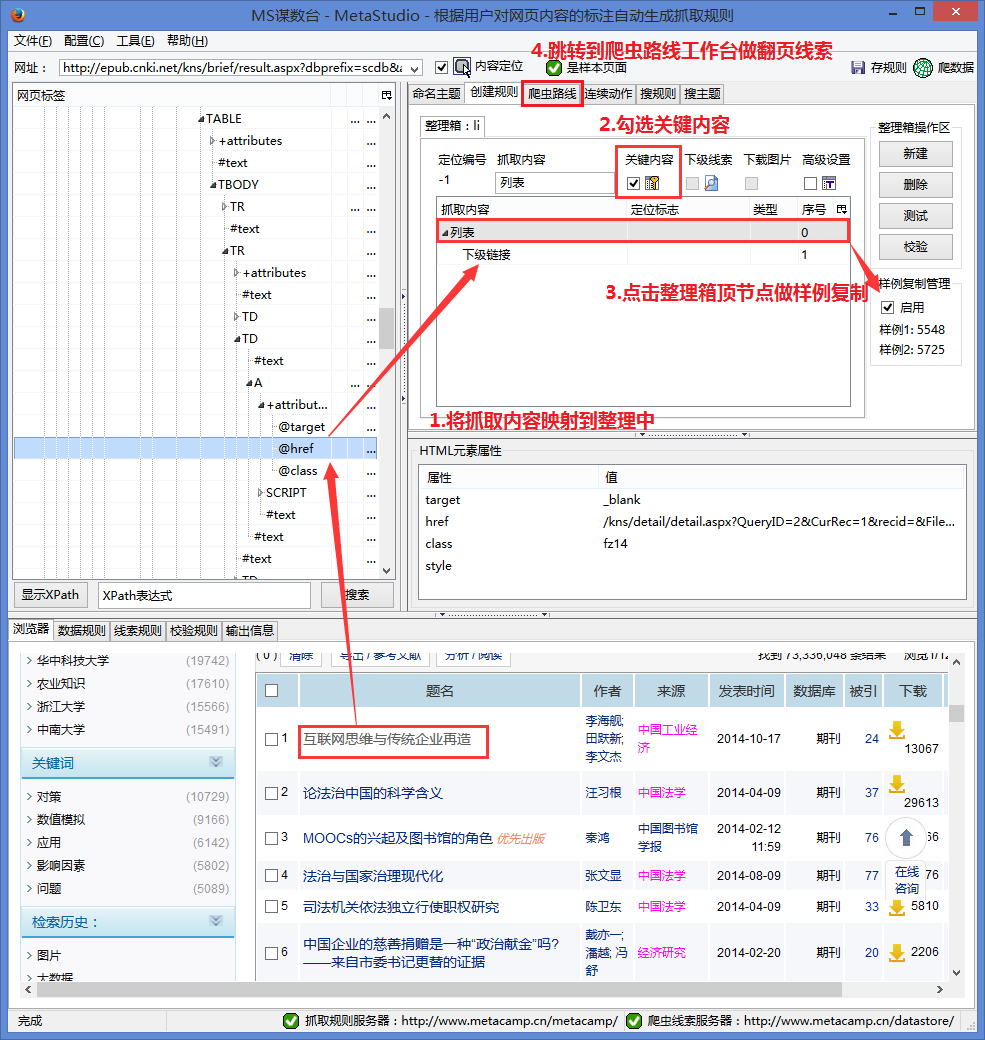Image resolution: width=985 pixels, height=1040 pixels.
Task: Switch to the 连续动作 tab
Action: click(x=608, y=94)
